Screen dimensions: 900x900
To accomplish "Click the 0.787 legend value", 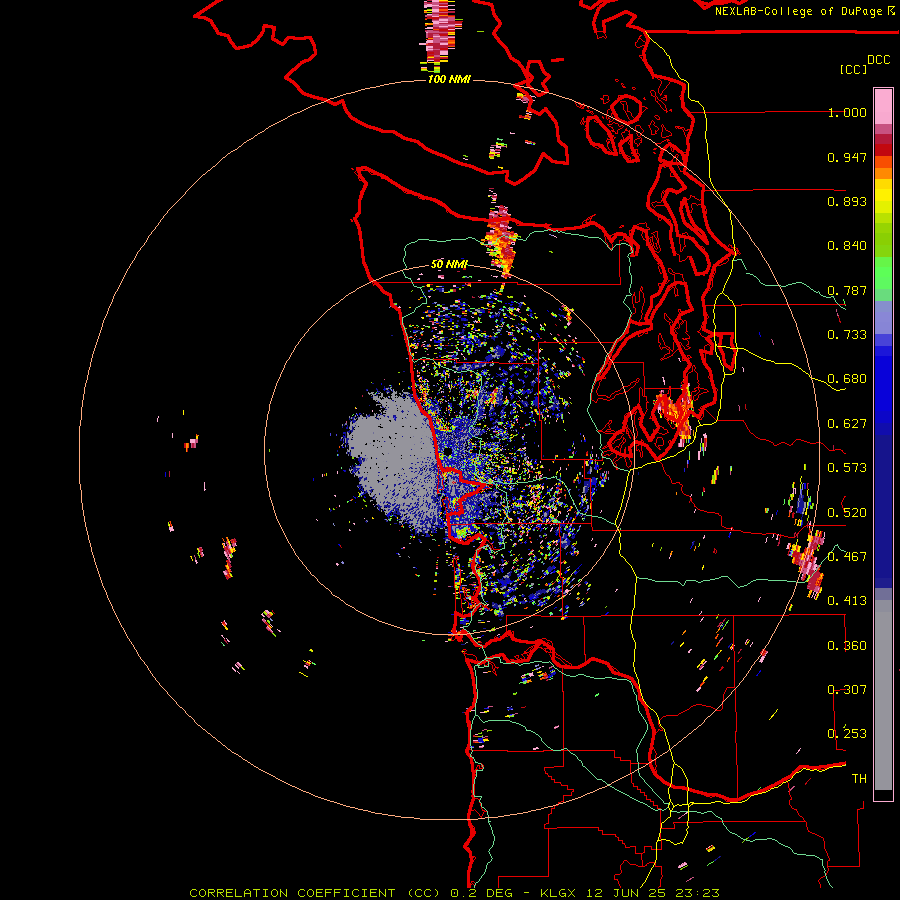I will (x=847, y=290).
